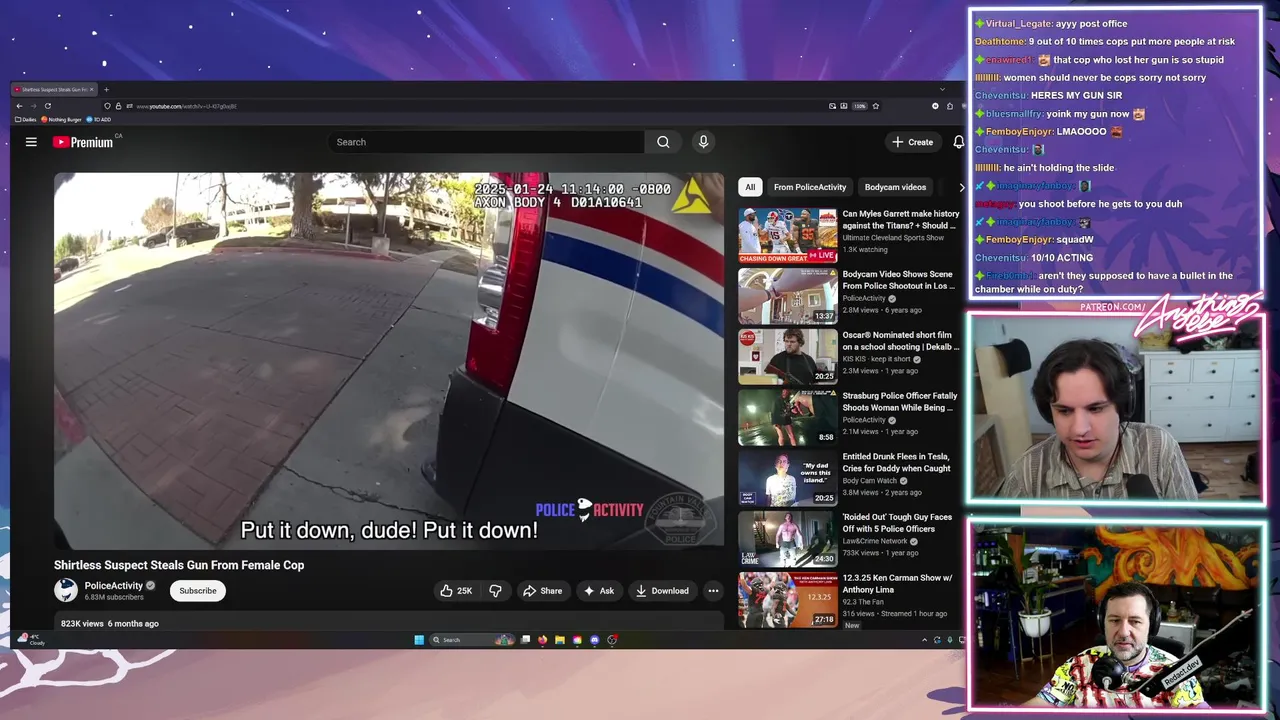Open the Dailies bookmarks folder
Screen dimensions: 1280x720
coord(25,119)
